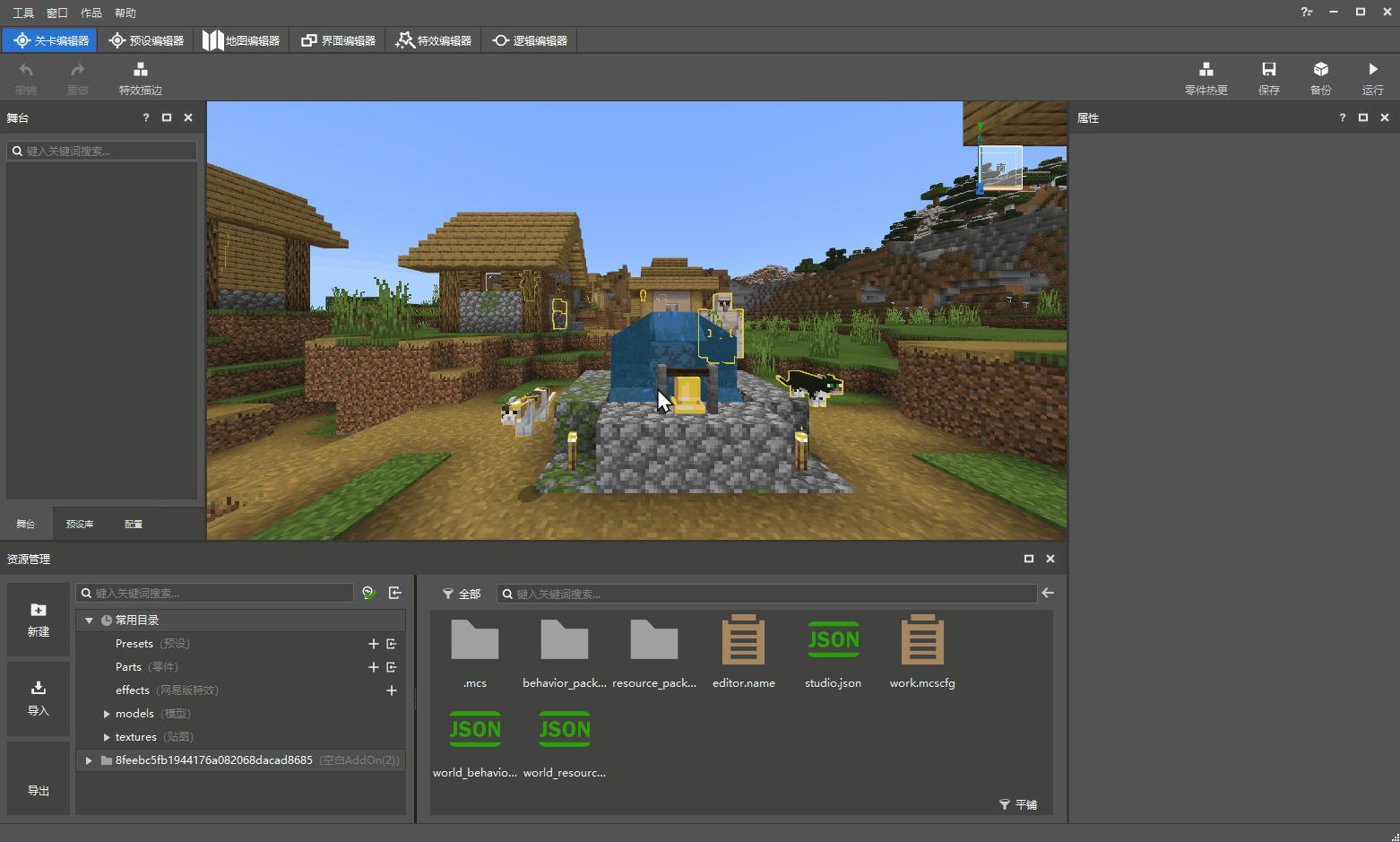Click the help icon in the 属性 panel header

tap(1343, 117)
